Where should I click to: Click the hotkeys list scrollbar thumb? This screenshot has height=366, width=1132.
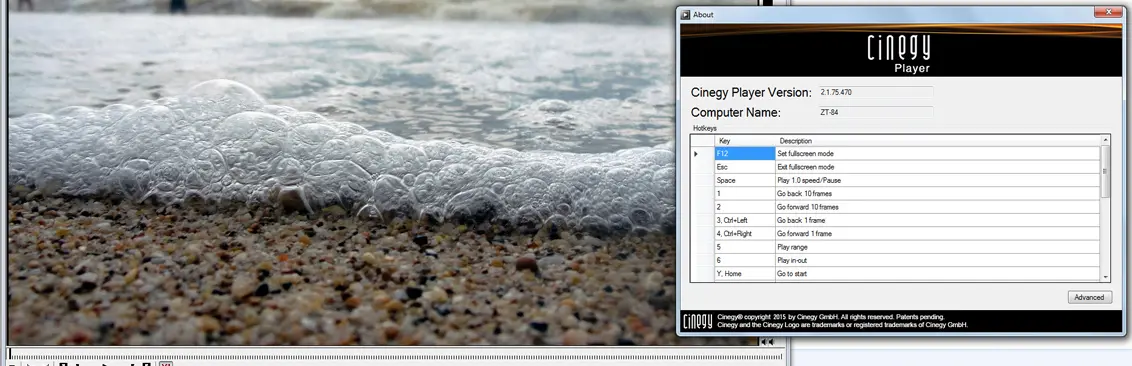[x=1105, y=171]
